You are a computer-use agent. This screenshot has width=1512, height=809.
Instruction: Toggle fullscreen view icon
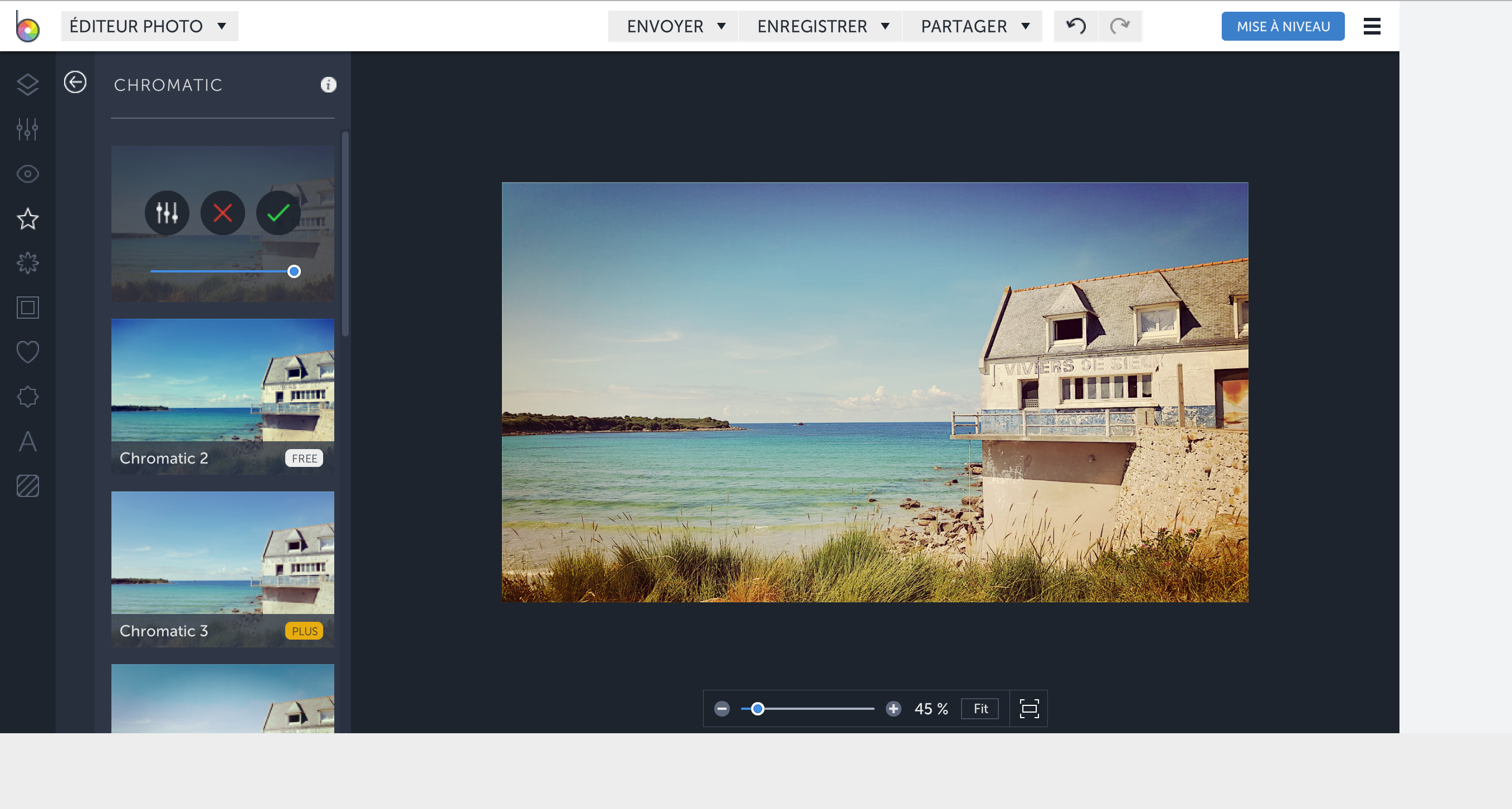[1029, 709]
